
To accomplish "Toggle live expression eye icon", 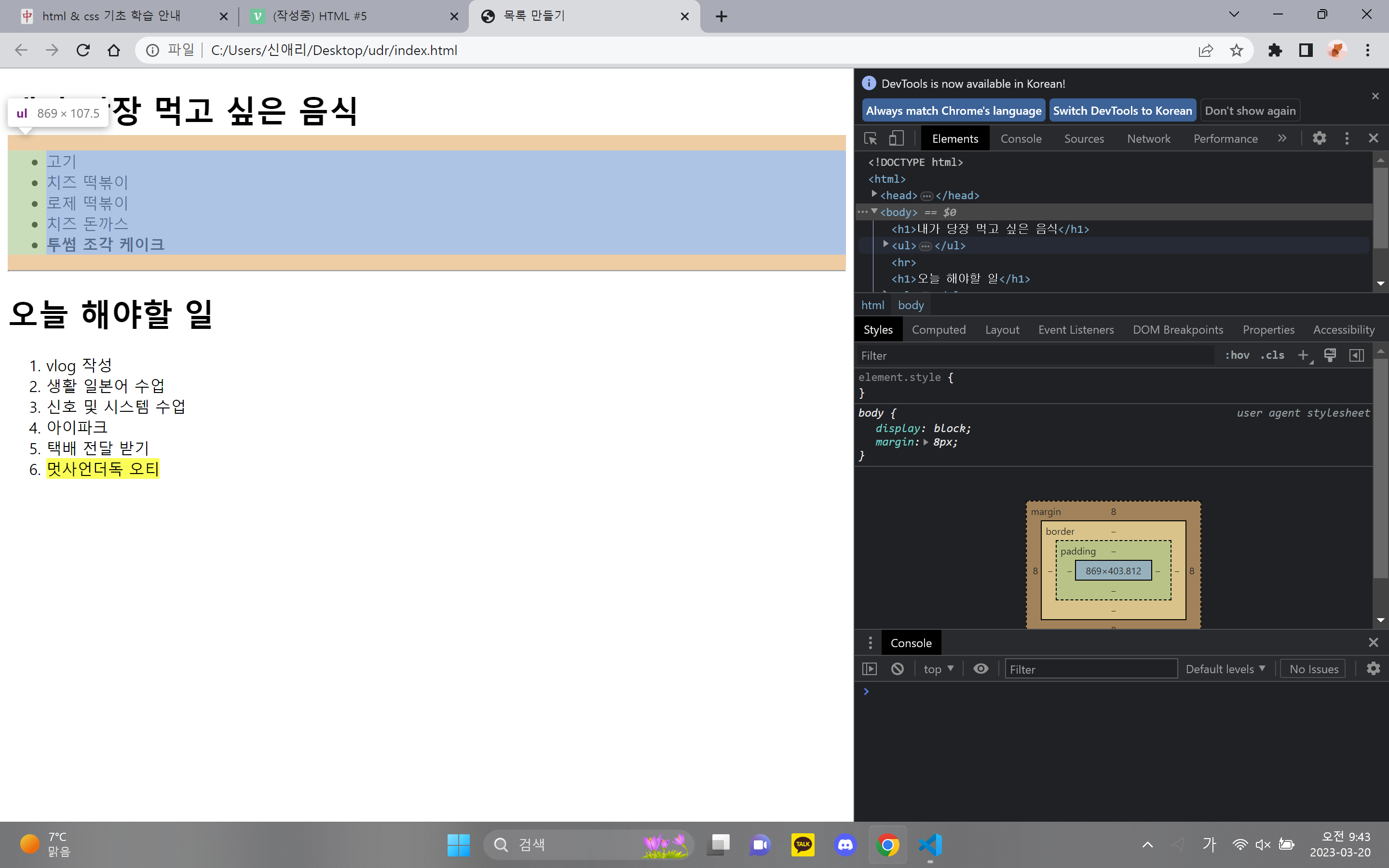I will pos(981,669).
